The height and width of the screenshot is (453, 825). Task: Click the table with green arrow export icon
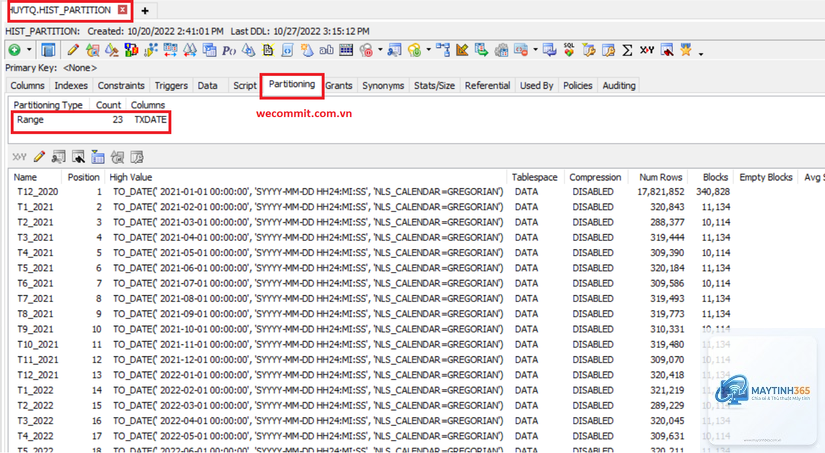coord(481,50)
